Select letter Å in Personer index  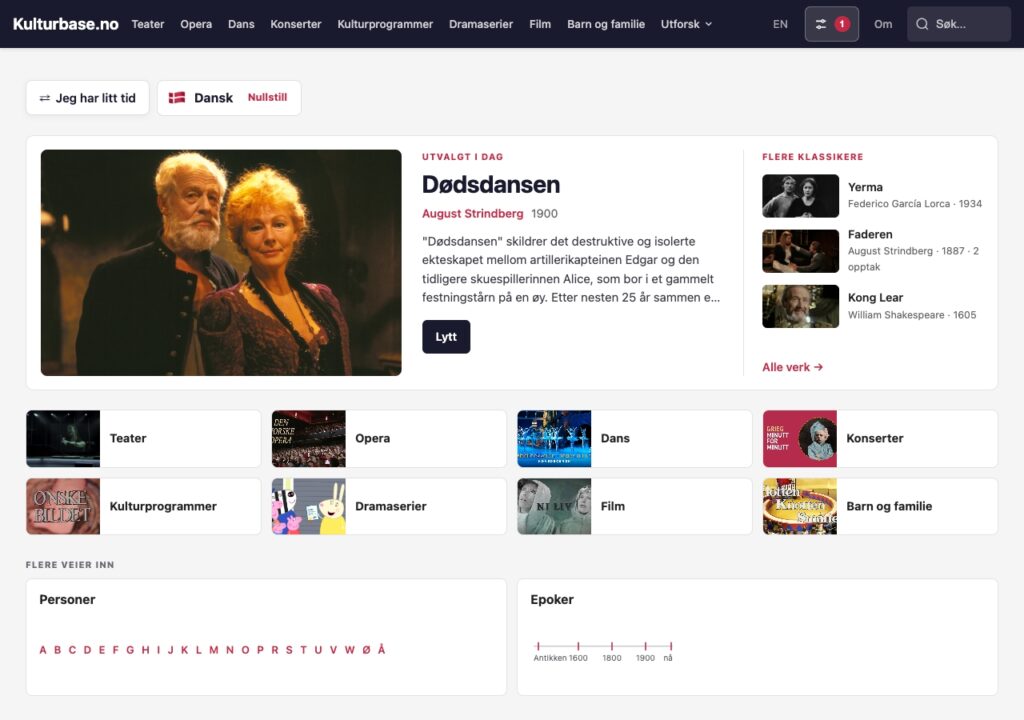pos(381,649)
